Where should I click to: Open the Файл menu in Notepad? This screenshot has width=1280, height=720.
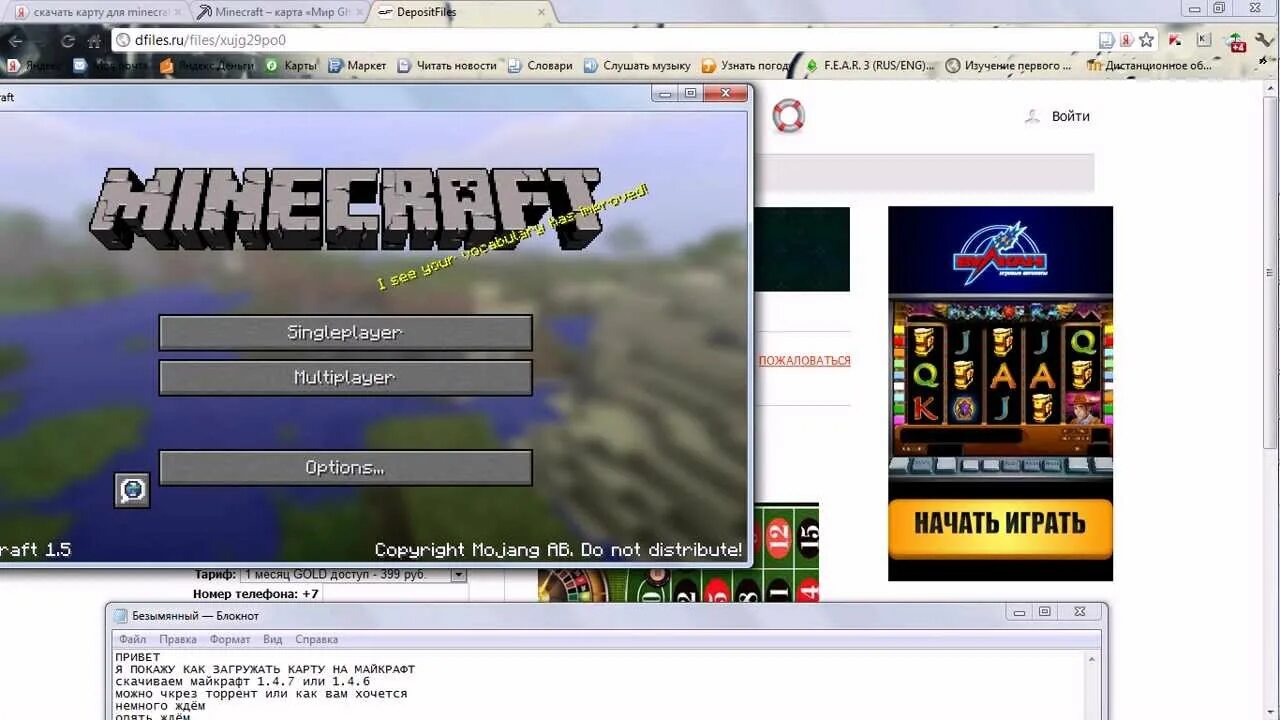point(132,639)
